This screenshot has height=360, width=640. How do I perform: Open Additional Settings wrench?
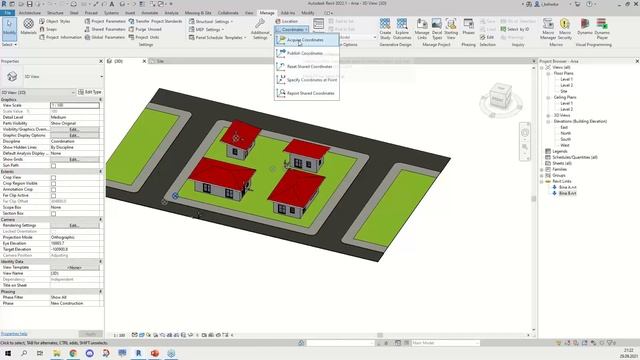(260, 29)
